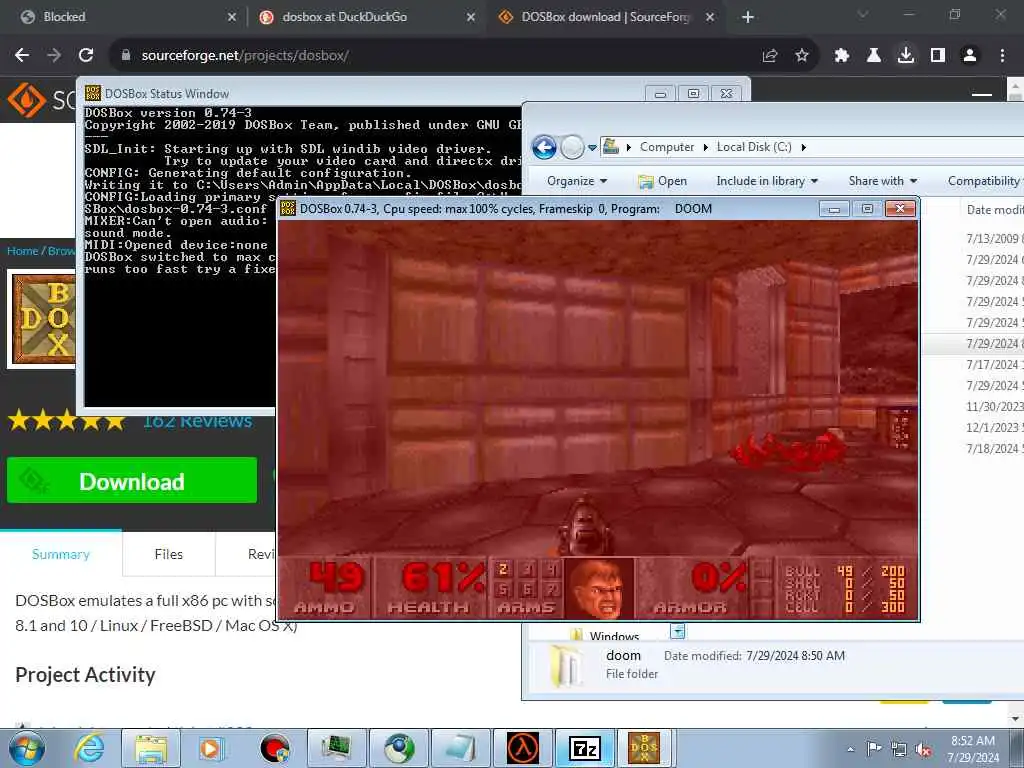Toggle Chrome side panel icon
The image size is (1024, 768).
click(x=938, y=56)
